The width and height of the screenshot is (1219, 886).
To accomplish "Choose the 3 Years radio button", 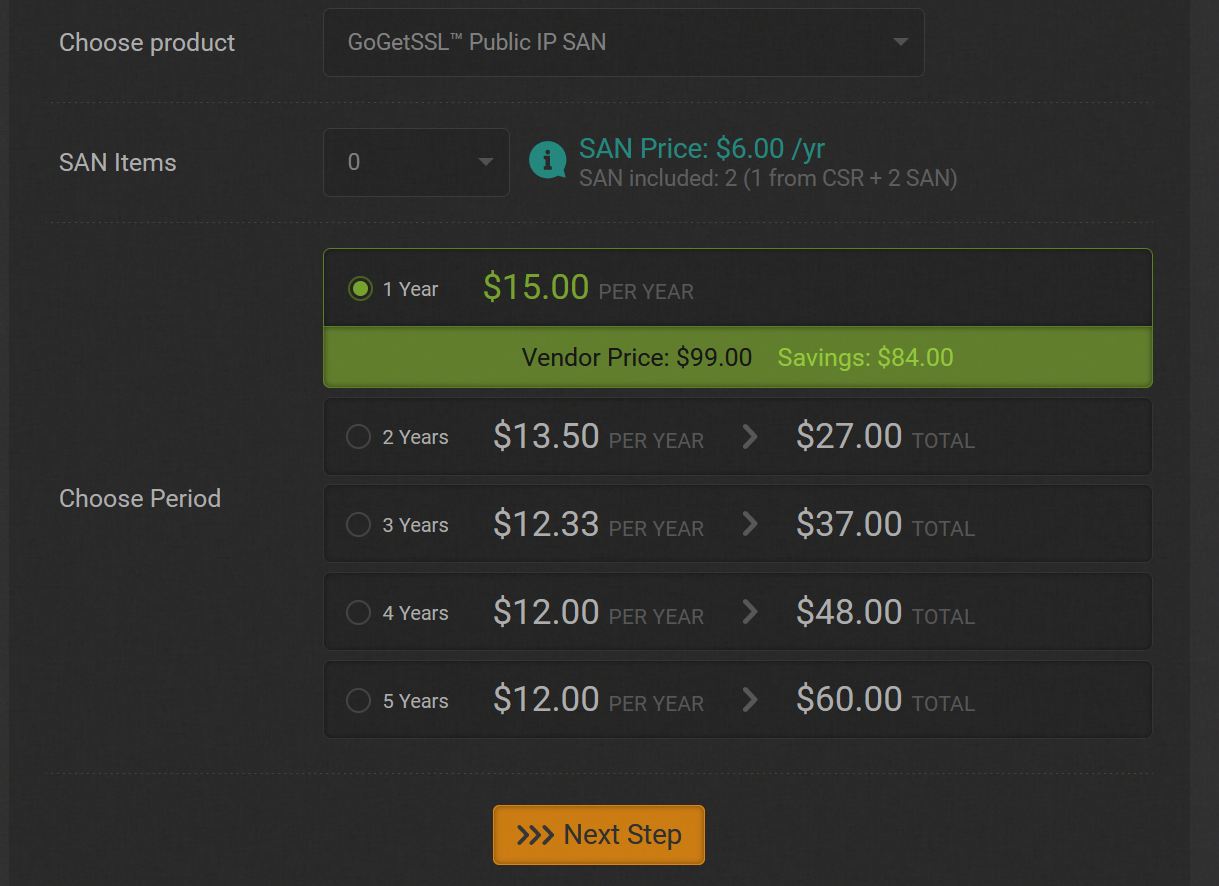I will 358,525.
